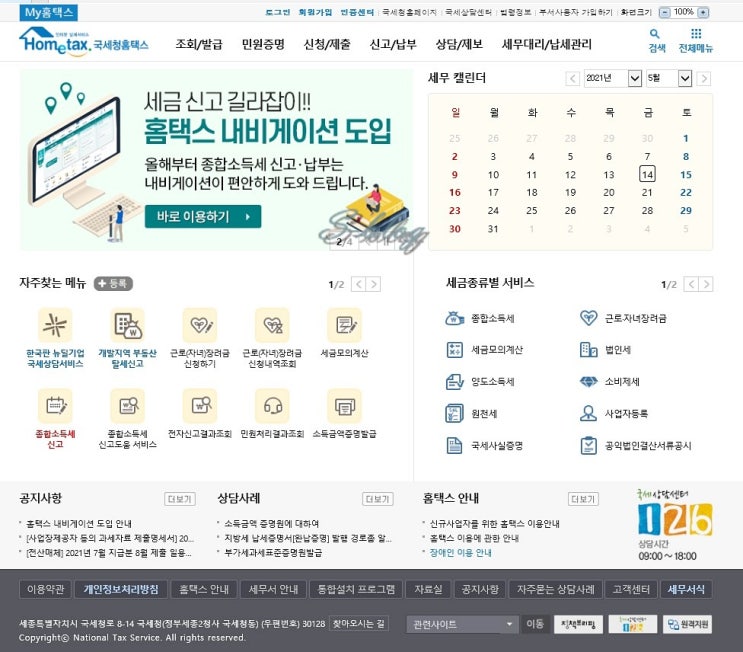Viewport: 743px width, 652px height.
Task: Go to previous month in 세무 캘린더
Action: coord(572,78)
